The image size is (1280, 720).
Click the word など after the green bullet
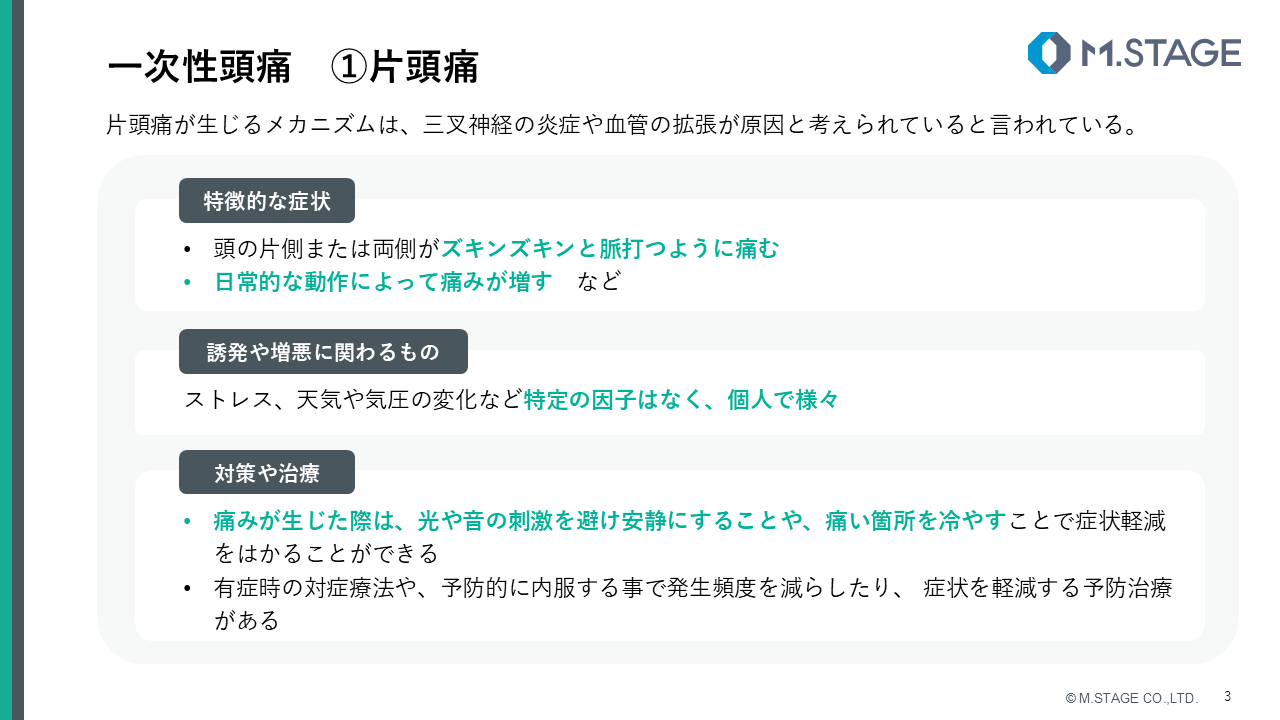(599, 282)
